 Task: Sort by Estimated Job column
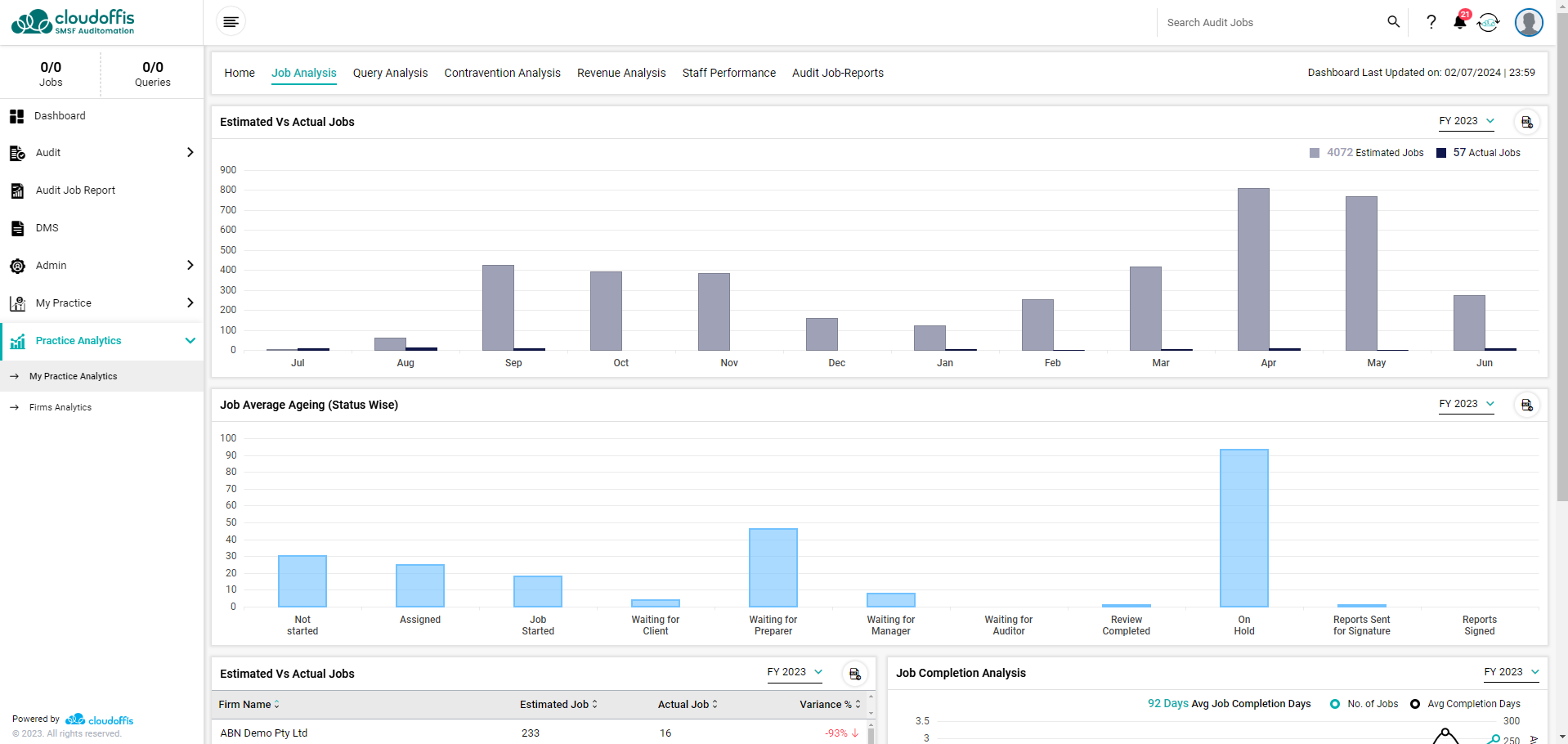pyautogui.click(x=558, y=704)
